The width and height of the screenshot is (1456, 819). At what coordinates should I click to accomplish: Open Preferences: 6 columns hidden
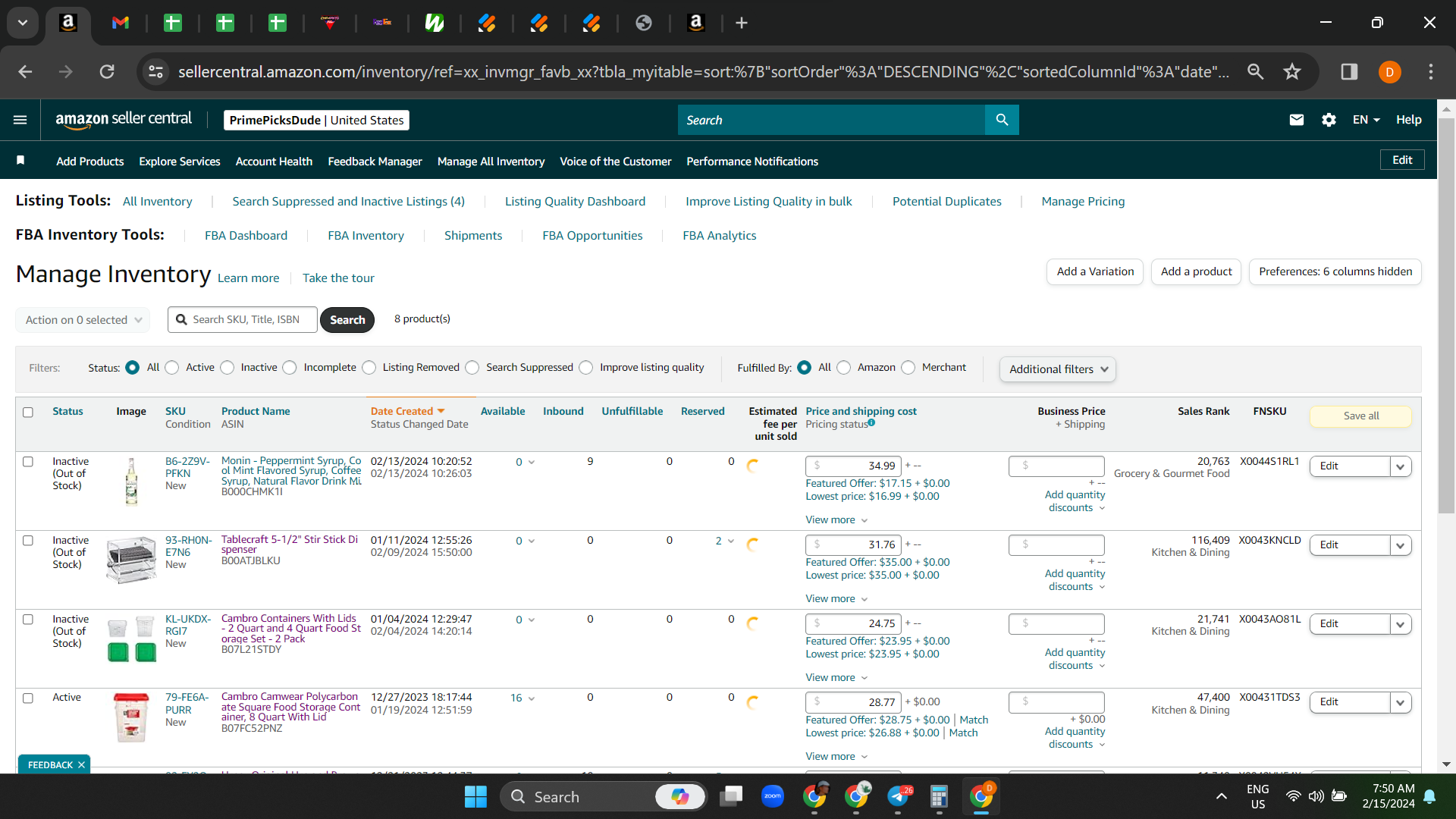[1335, 271]
